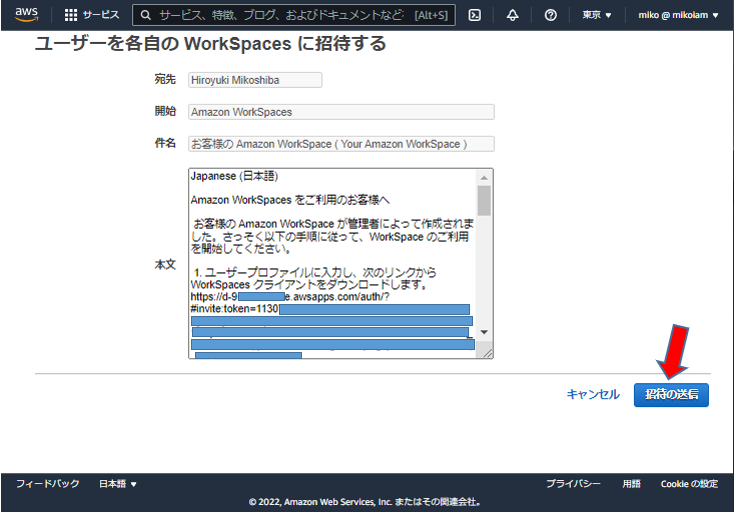The width and height of the screenshot is (736, 514).
Task: Click the 開始 field with Amazon WorkSpaces
Action: pyautogui.click(x=341, y=112)
